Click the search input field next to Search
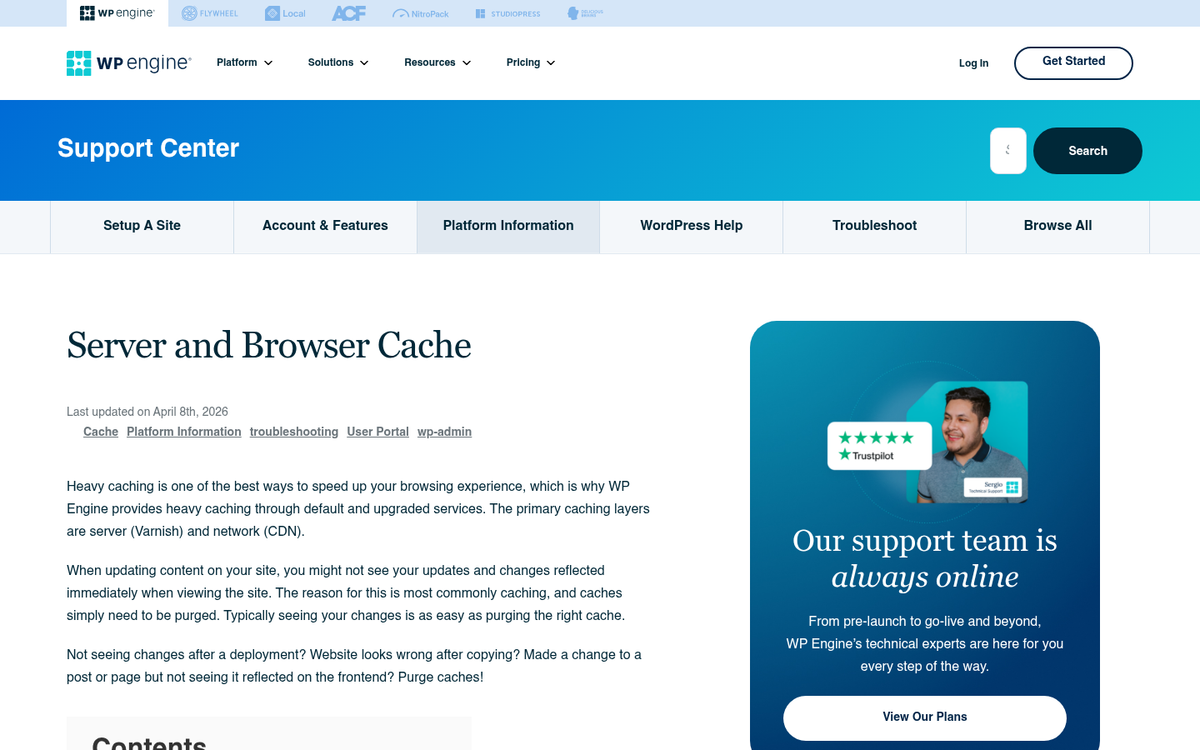This screenshot has height=750, width=1200. click(1008, 150)
